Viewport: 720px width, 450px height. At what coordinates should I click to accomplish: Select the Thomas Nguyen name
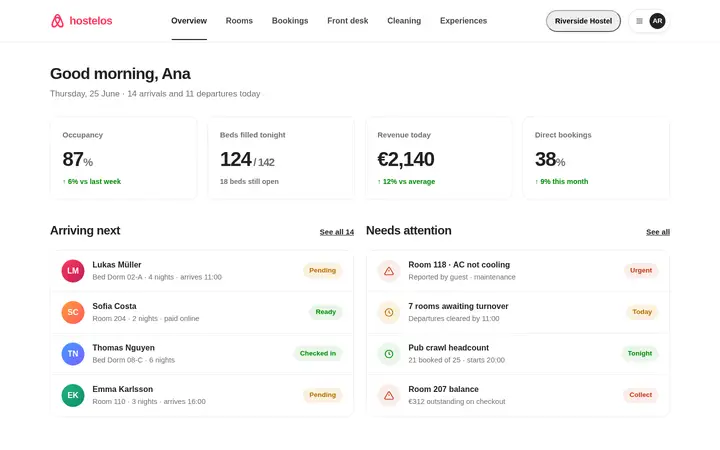(124, 348)
